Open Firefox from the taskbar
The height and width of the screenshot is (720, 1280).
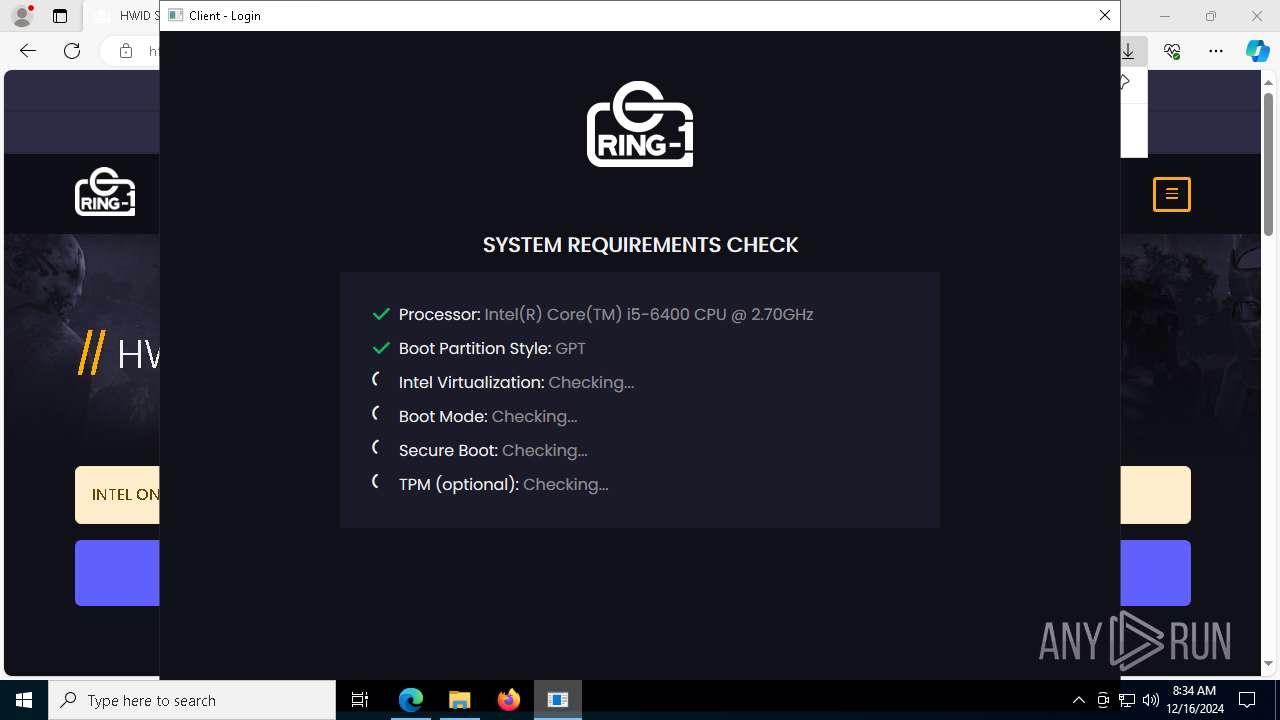coord(509,700)
